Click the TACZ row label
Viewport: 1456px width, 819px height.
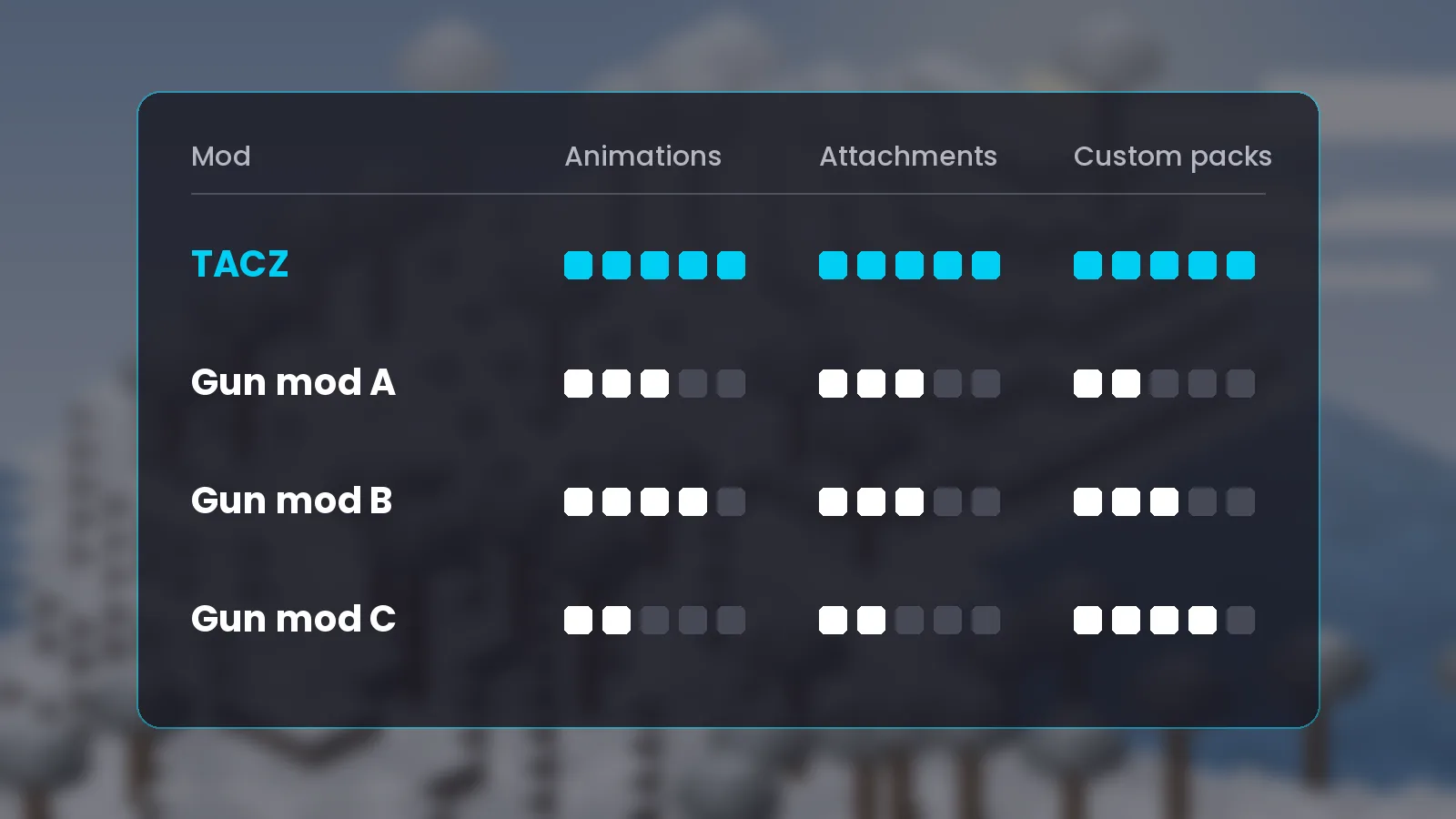coord(239,265)
